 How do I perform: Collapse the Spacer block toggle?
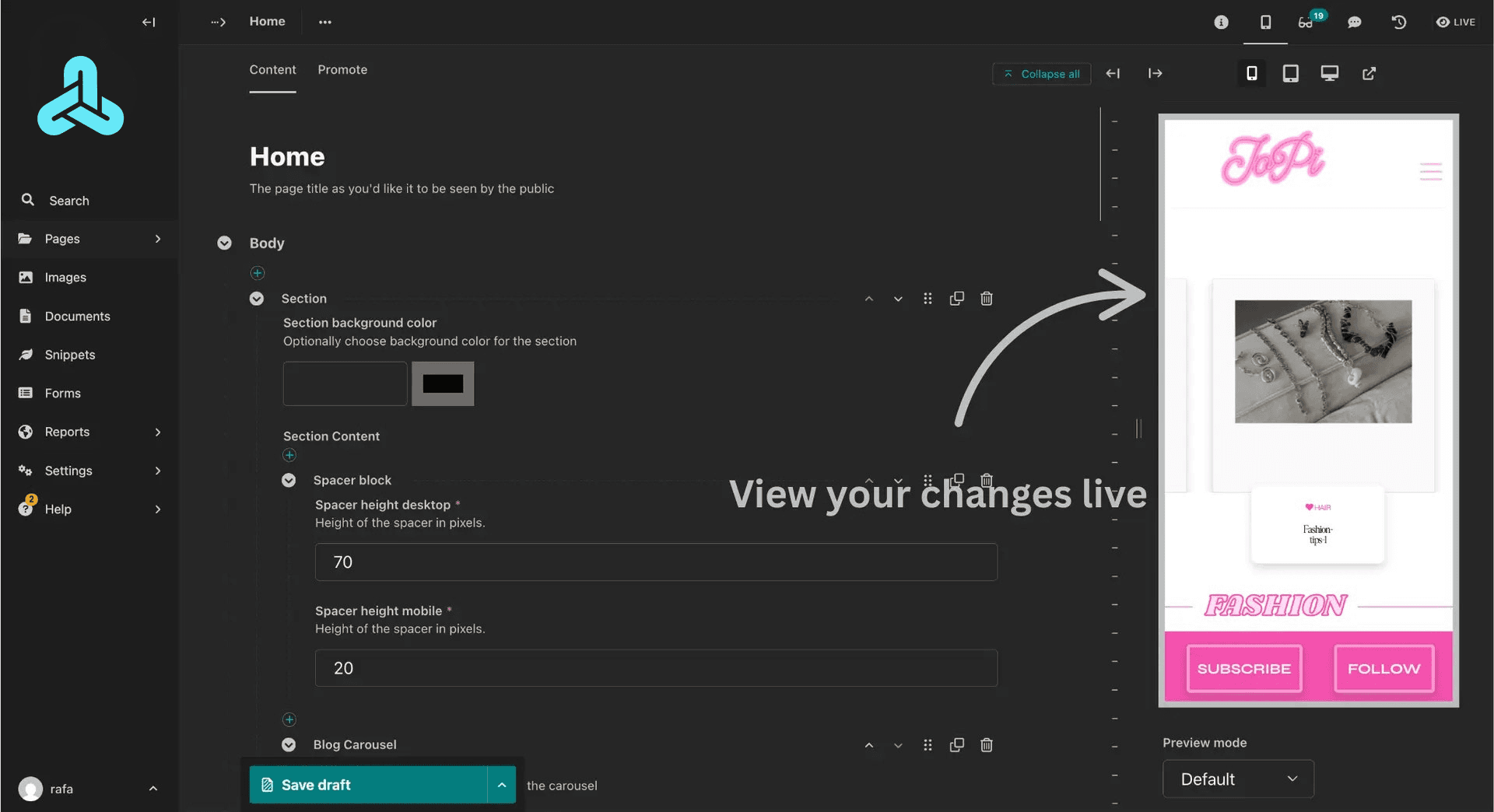pos(289,481)
